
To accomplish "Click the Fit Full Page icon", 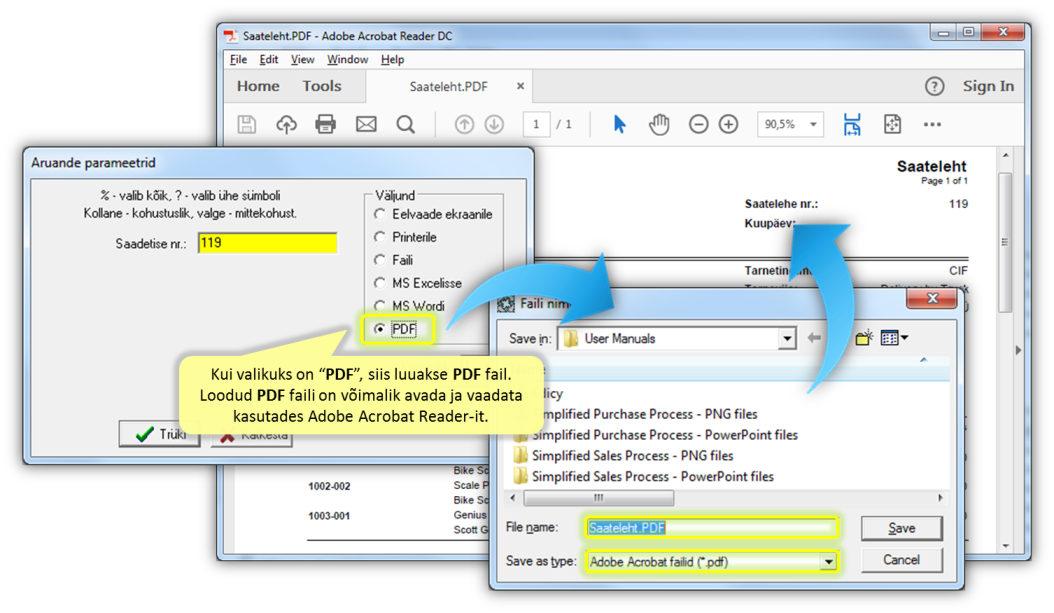I will click(x=893, y=124).
